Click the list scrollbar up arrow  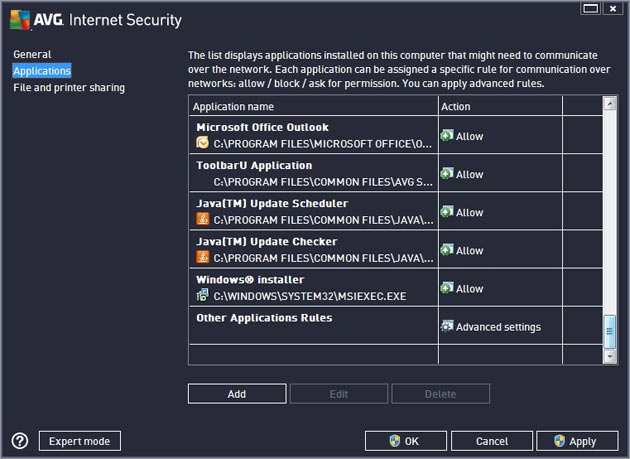point(610,103)
